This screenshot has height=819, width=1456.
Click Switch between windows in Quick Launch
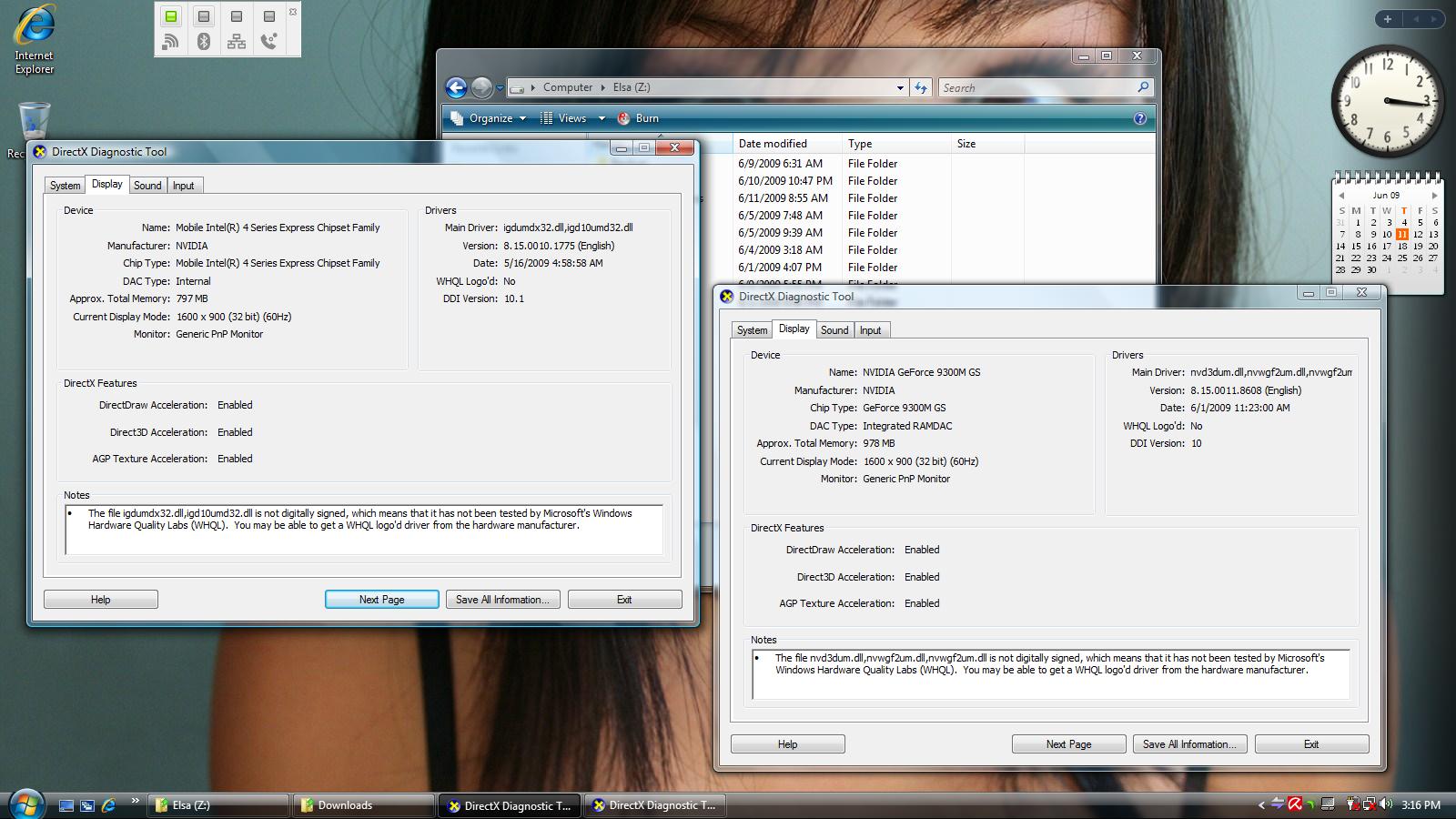coord(87,805)
